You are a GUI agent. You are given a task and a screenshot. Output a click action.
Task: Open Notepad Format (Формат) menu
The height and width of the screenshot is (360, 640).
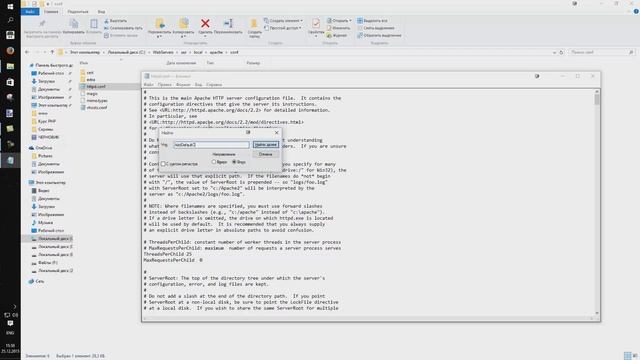pos(183,84)
